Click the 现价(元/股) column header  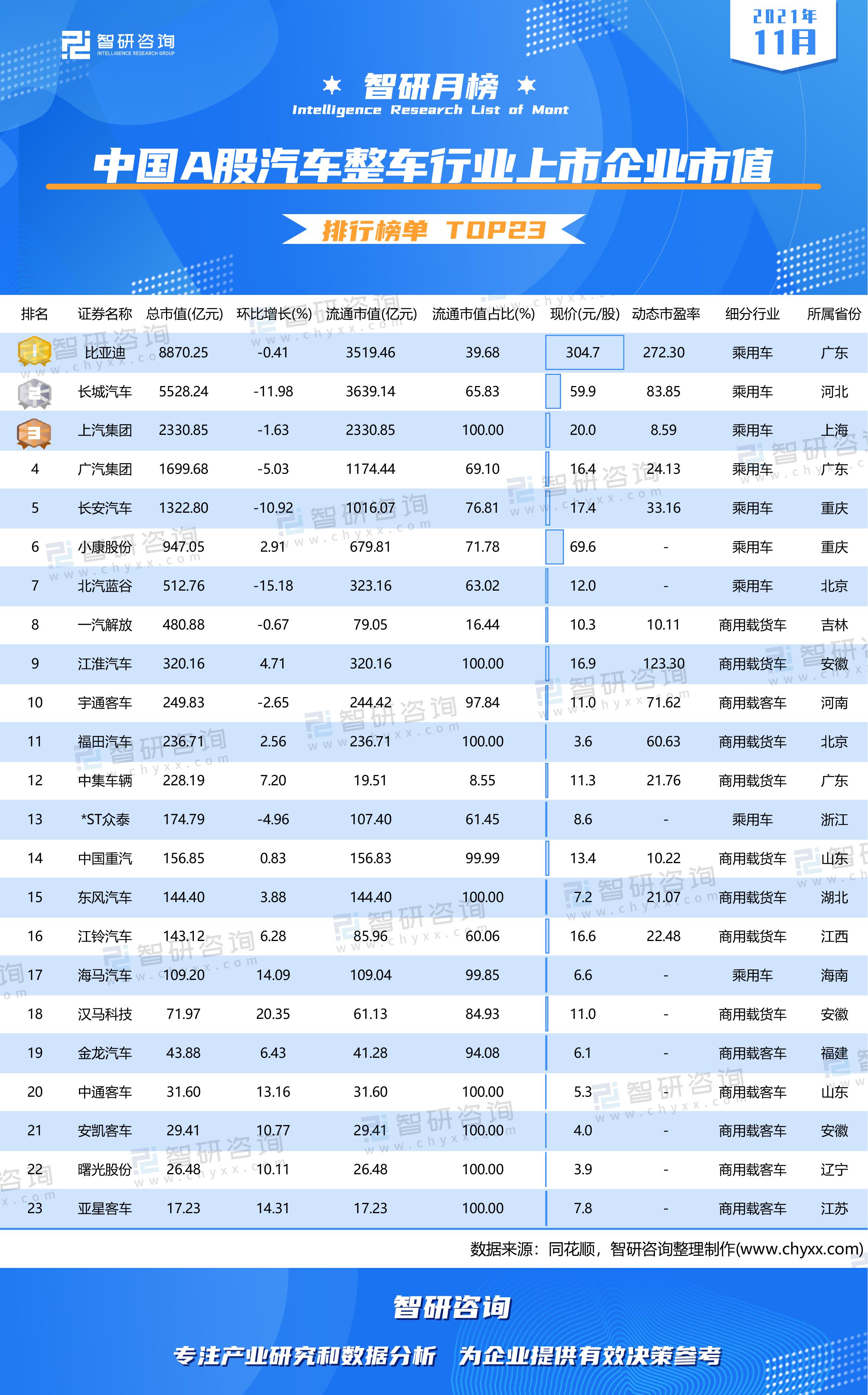click(585, 314)
